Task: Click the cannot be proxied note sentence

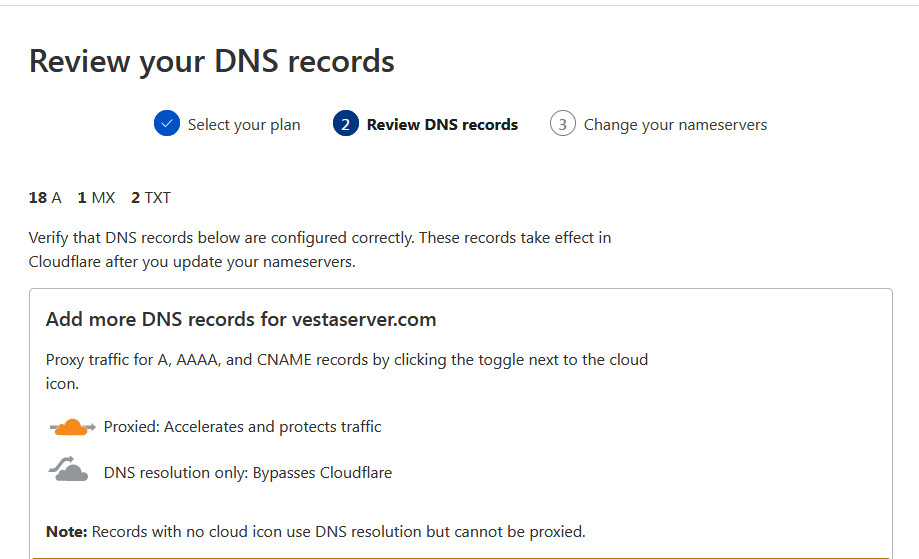Action: [340, 532]
